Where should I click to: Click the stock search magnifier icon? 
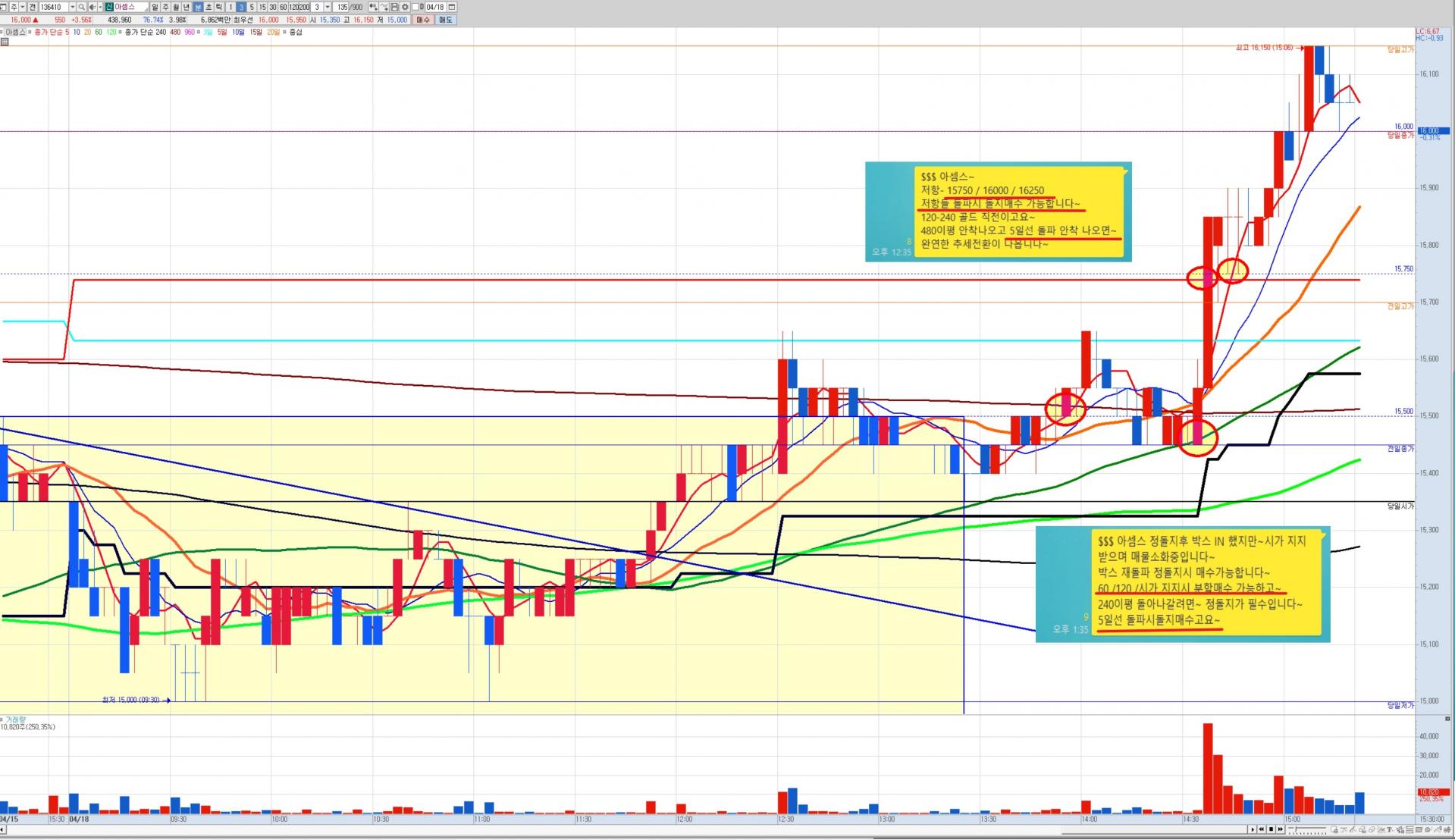coord(82,7)
